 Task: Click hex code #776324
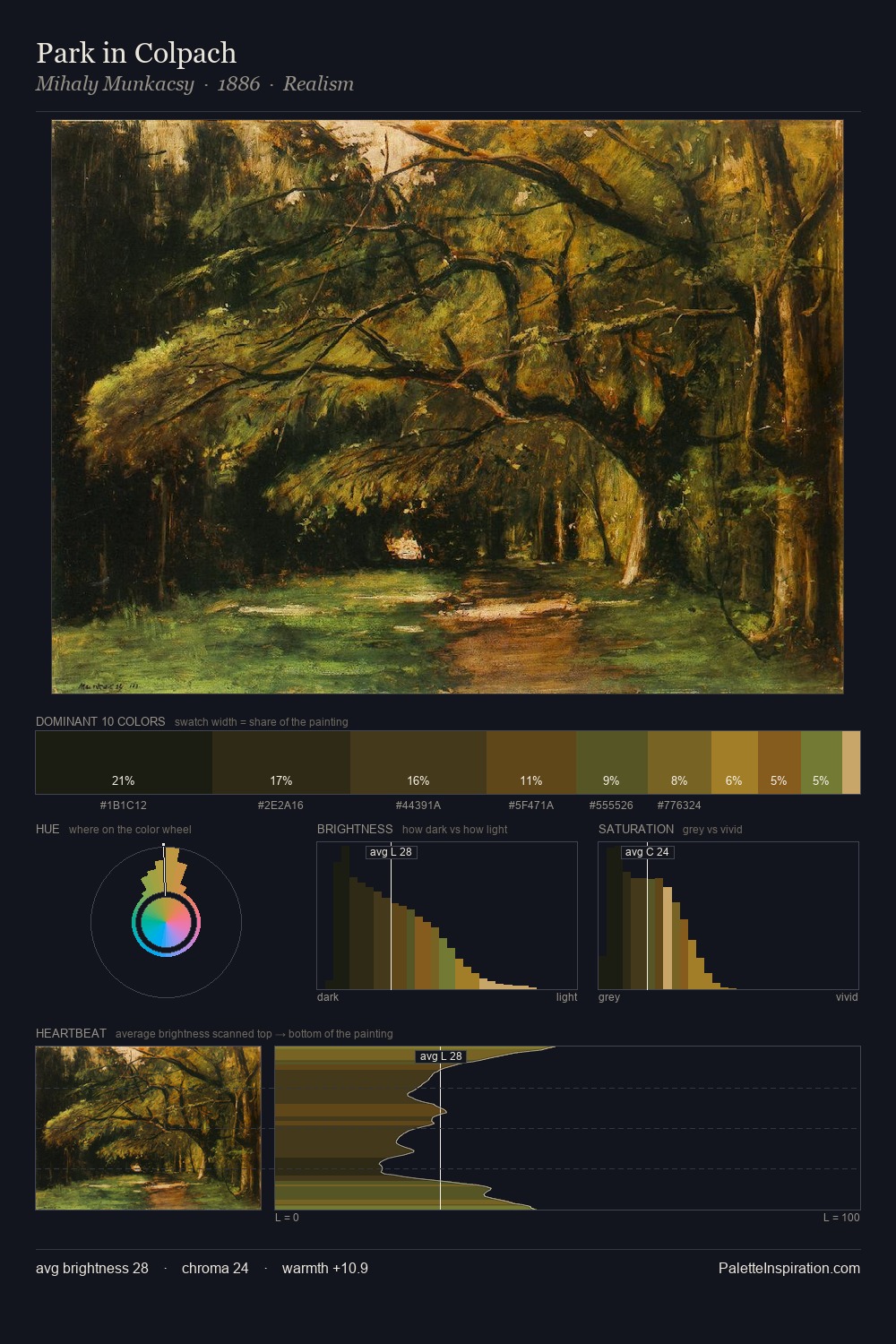(679, 805)
